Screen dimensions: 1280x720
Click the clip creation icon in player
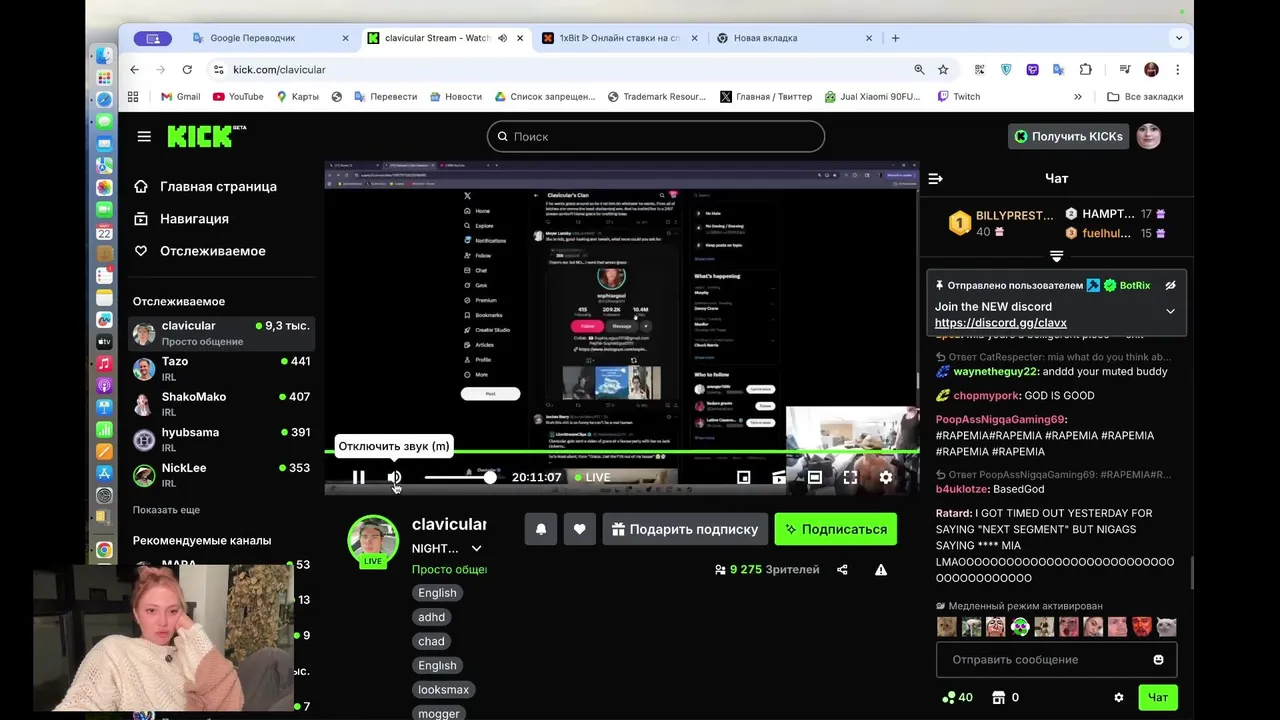pyautogui.click(x=779, y=477)
